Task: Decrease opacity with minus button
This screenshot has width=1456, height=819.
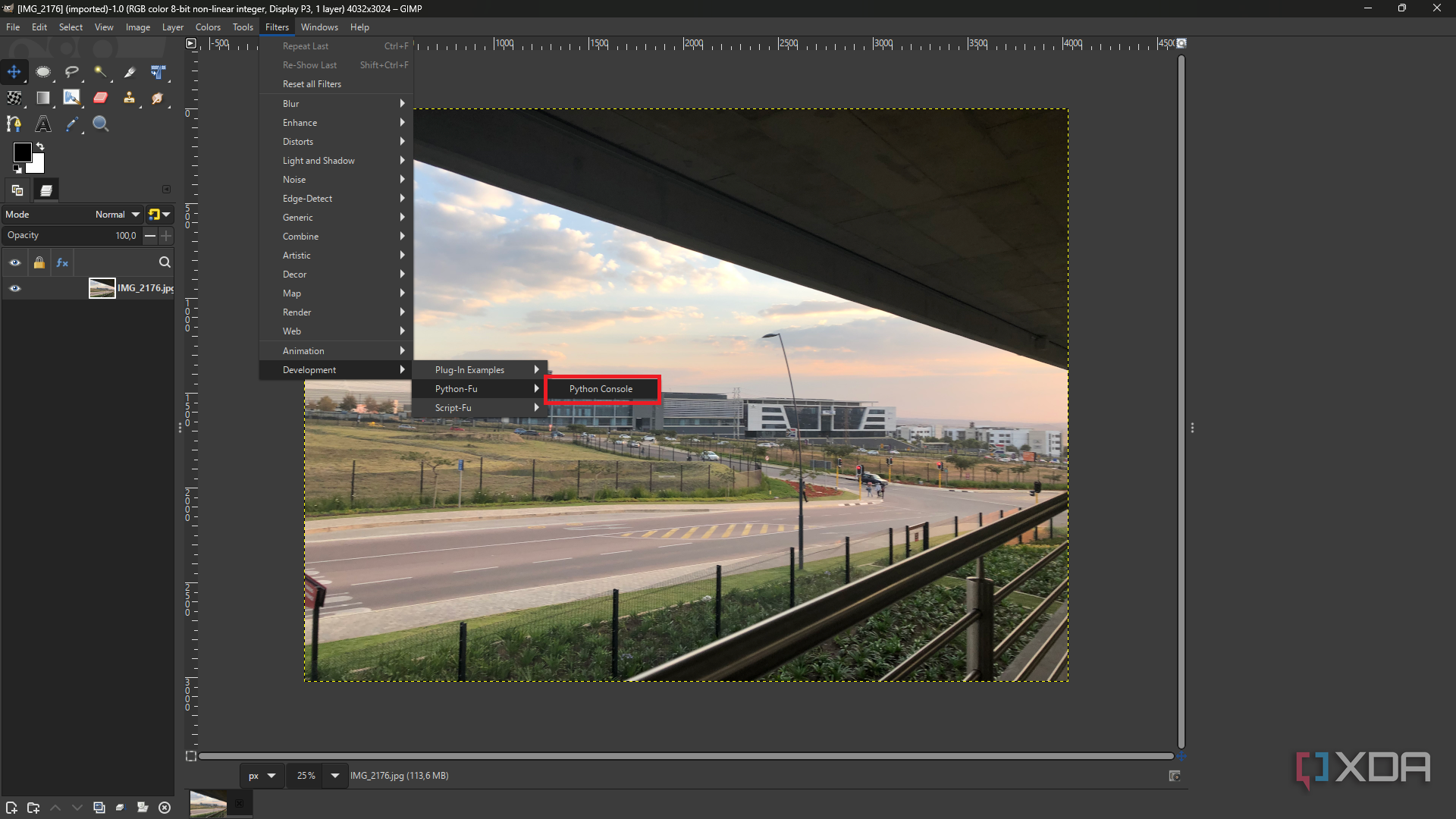Action: (150, 236)
